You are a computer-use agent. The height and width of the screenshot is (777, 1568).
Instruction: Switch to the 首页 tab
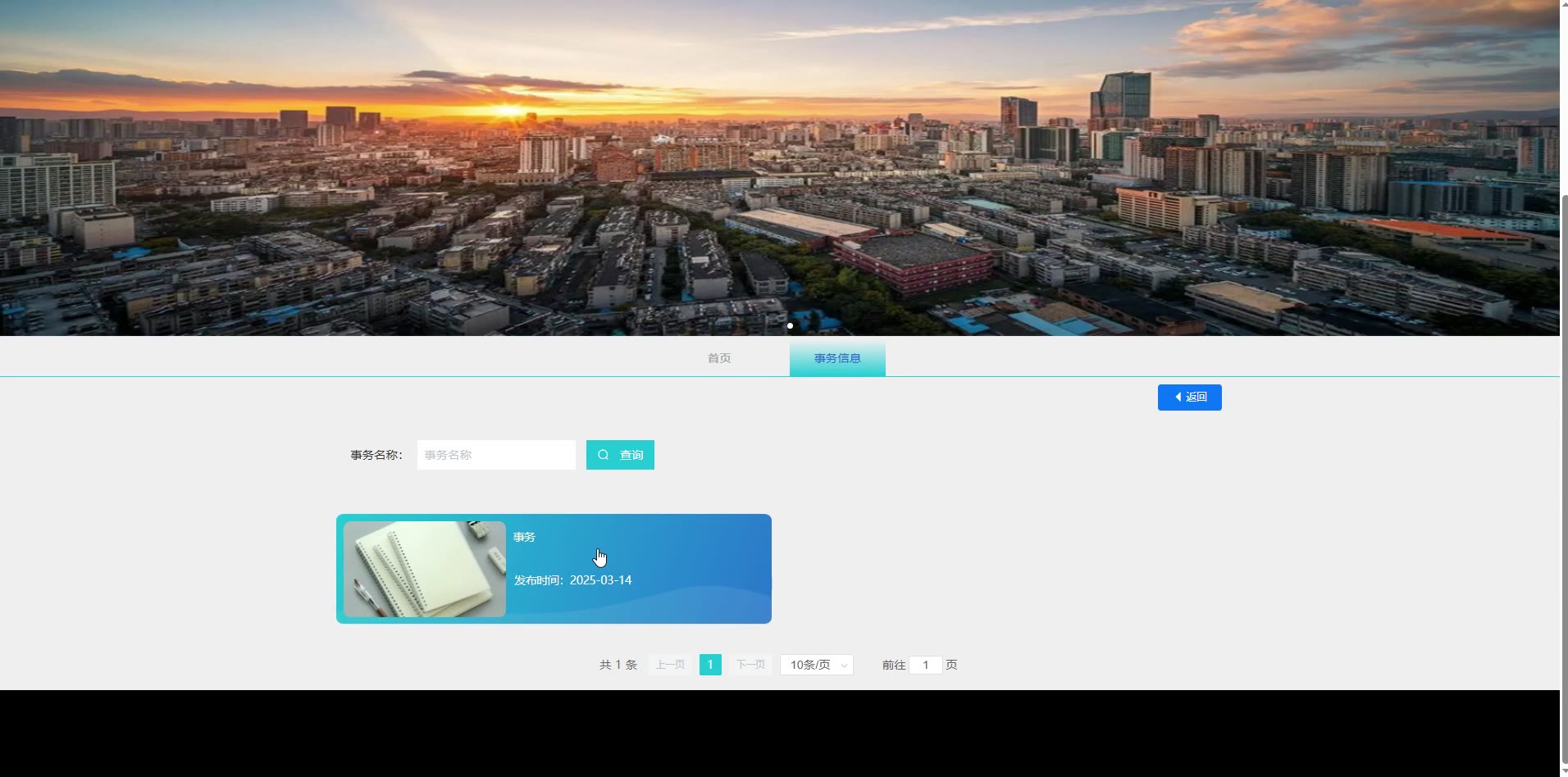click(719, 359)
